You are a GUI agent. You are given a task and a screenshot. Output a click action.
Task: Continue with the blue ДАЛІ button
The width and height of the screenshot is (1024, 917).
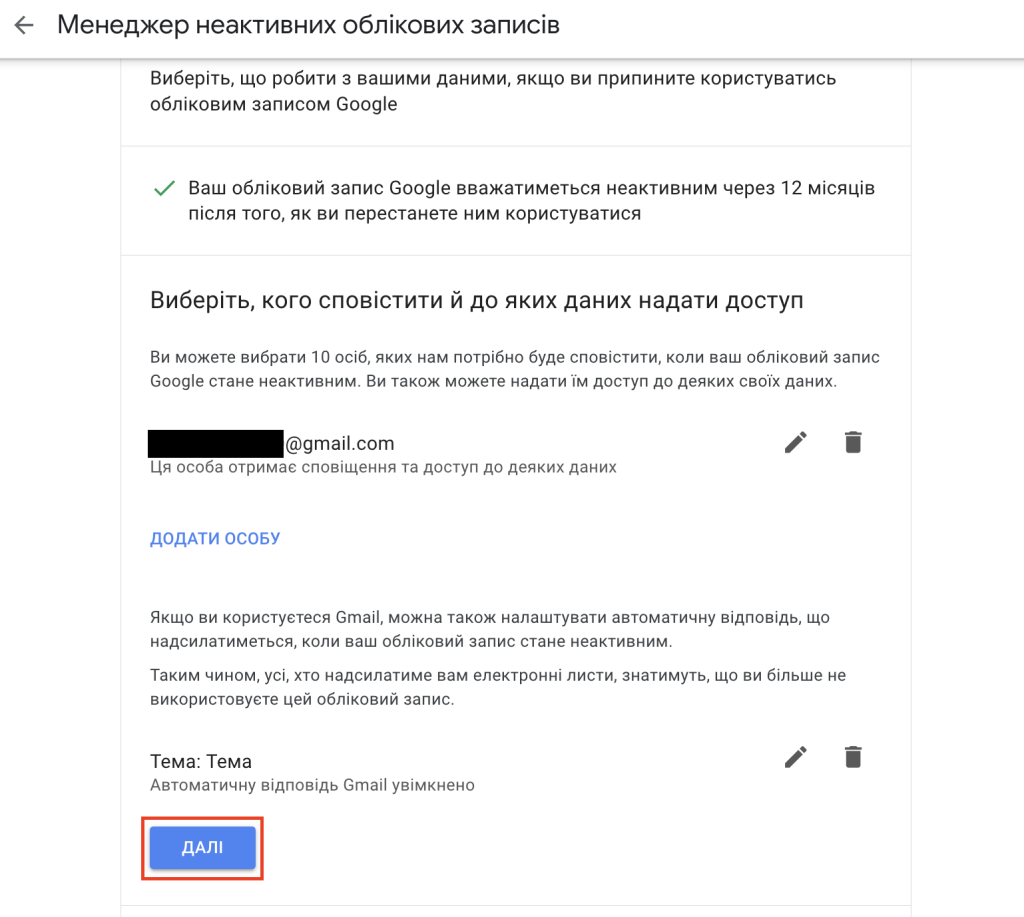click(x=202, y=847)
